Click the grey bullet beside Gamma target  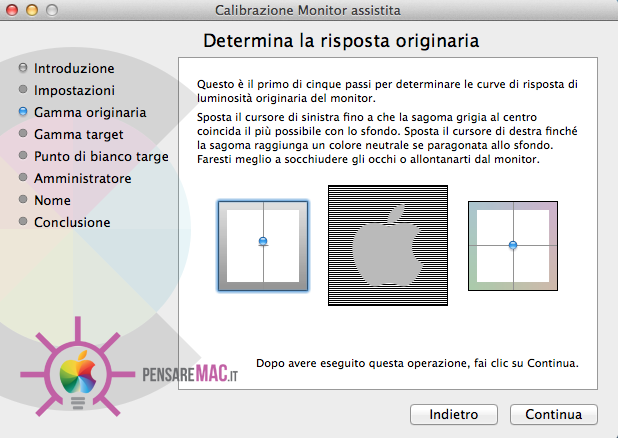[x=23, y=133]
